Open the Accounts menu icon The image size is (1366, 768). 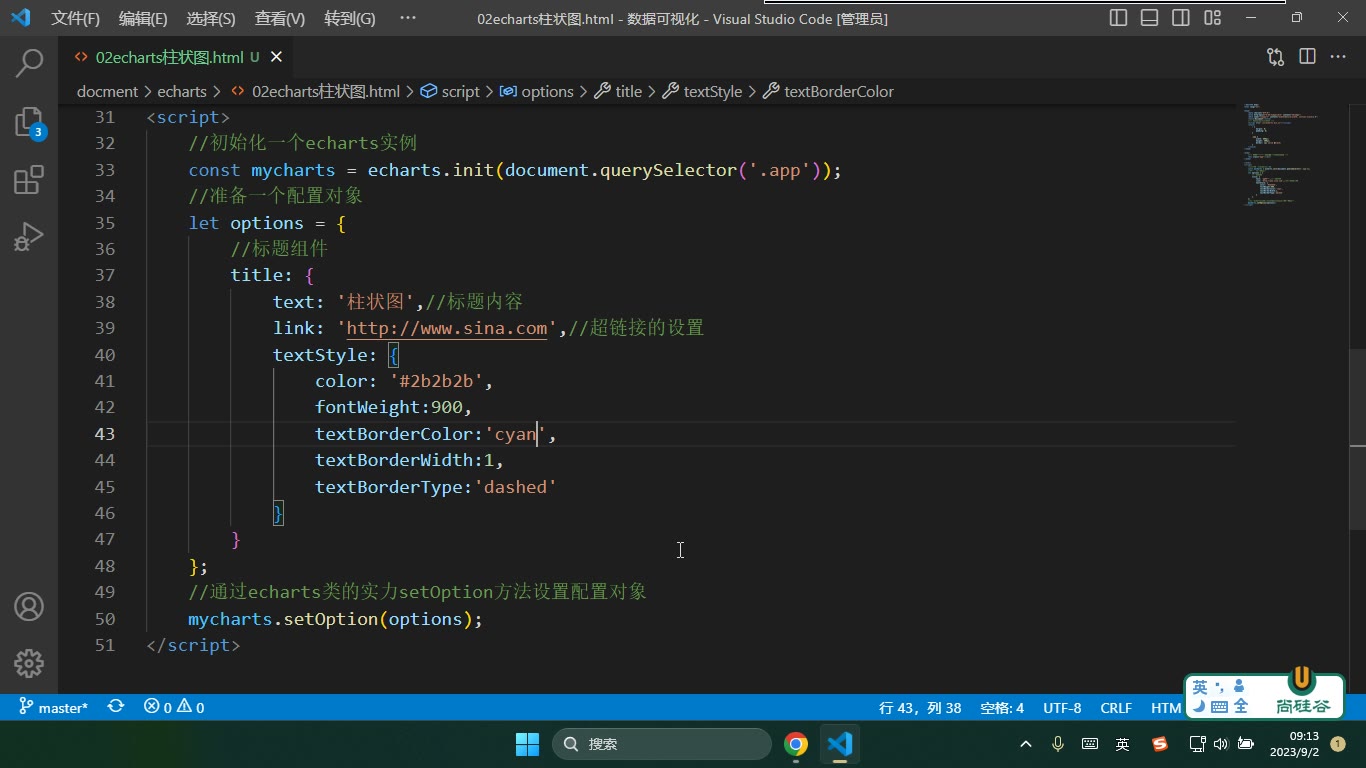click(29, 606)
